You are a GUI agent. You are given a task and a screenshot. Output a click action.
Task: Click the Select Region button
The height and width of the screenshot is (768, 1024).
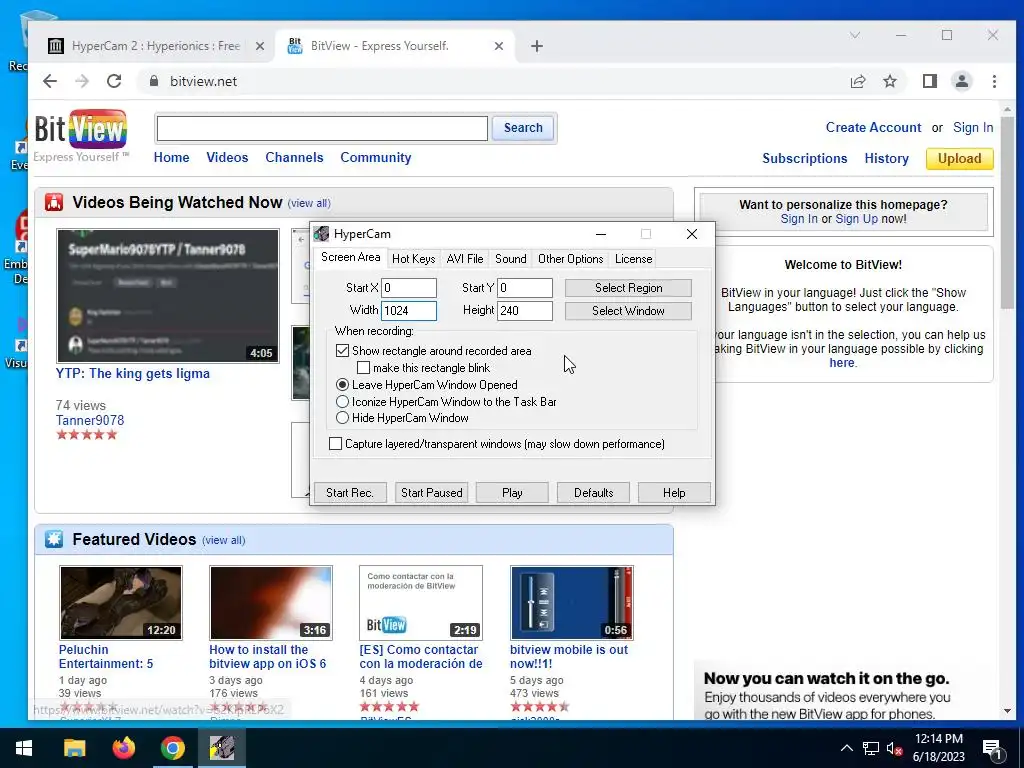628,288
